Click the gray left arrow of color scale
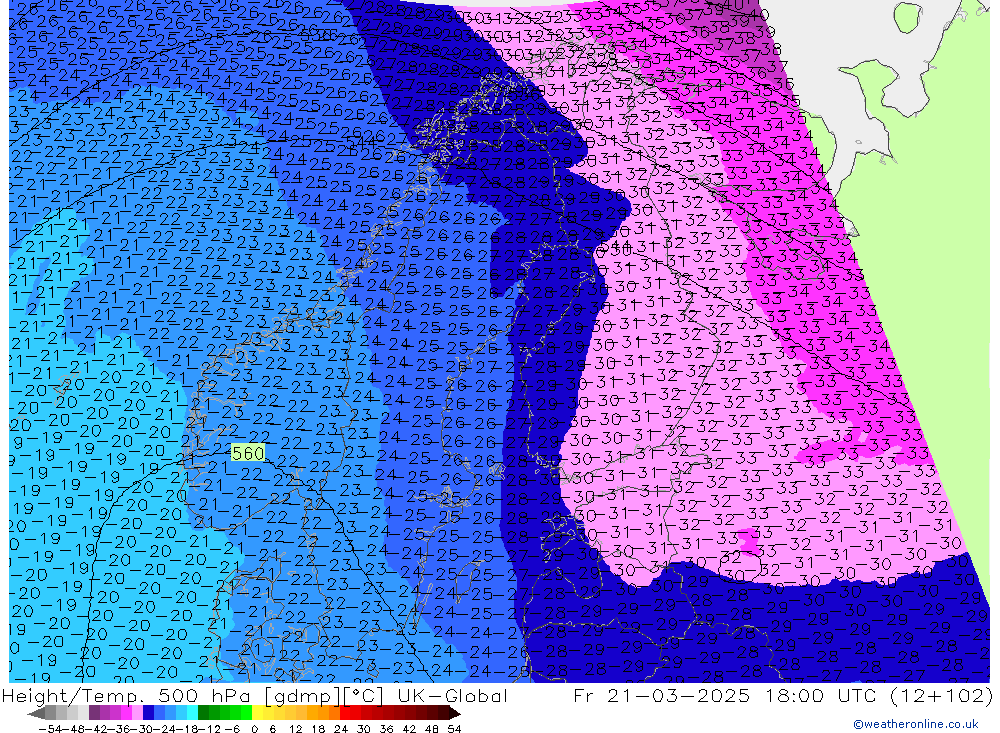 (37, 714)
